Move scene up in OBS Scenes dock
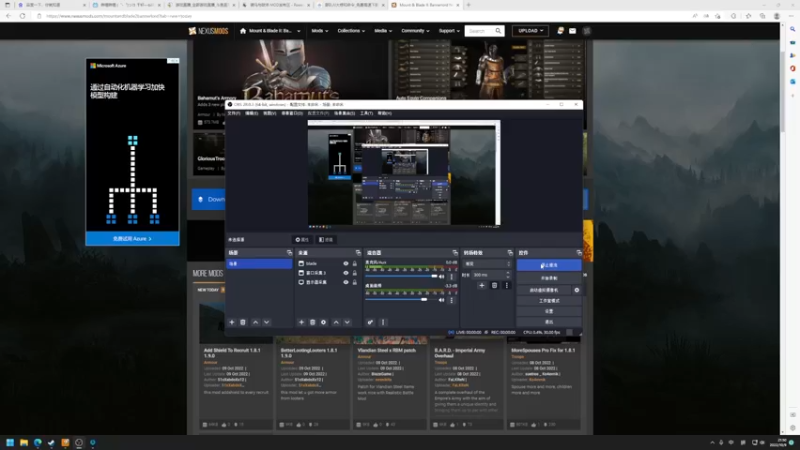The width and height of the screenshot is (800, 450). pos(256,322)
